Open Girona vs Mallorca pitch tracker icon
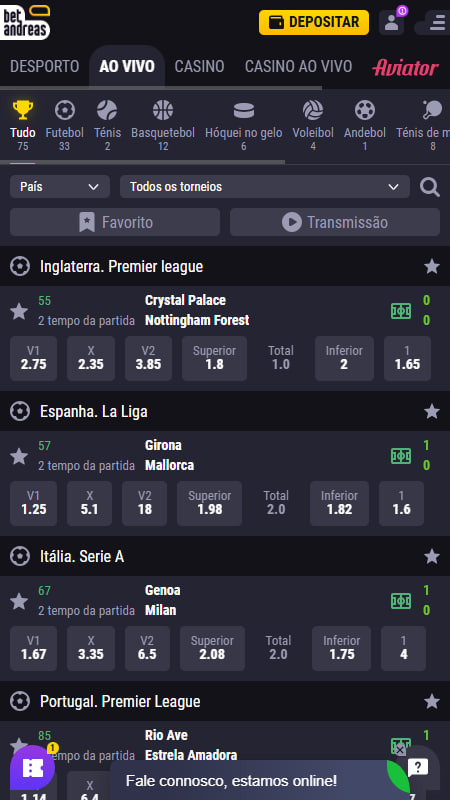450x800 pixels. pos(401,456)
